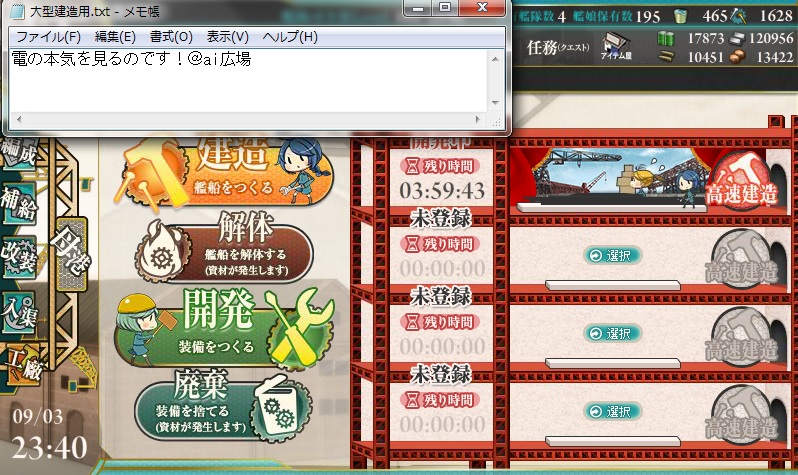The height and width of the screenshot is (475, 798).
Task: Open the 改装 remodel sidebar icon
Action: (19, 256)
